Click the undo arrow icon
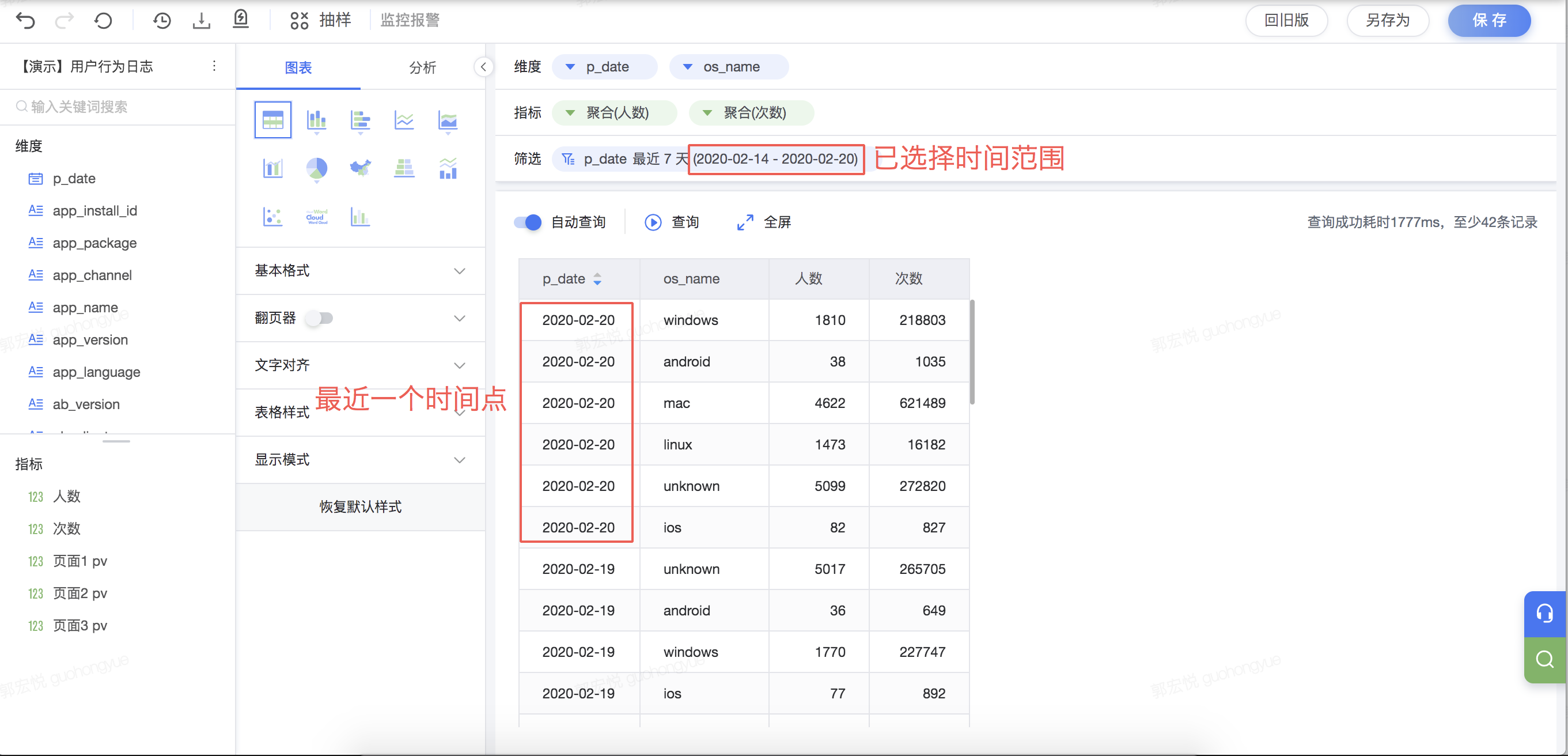The height and width of the screenshot is (756, 1568). (25, 21)
